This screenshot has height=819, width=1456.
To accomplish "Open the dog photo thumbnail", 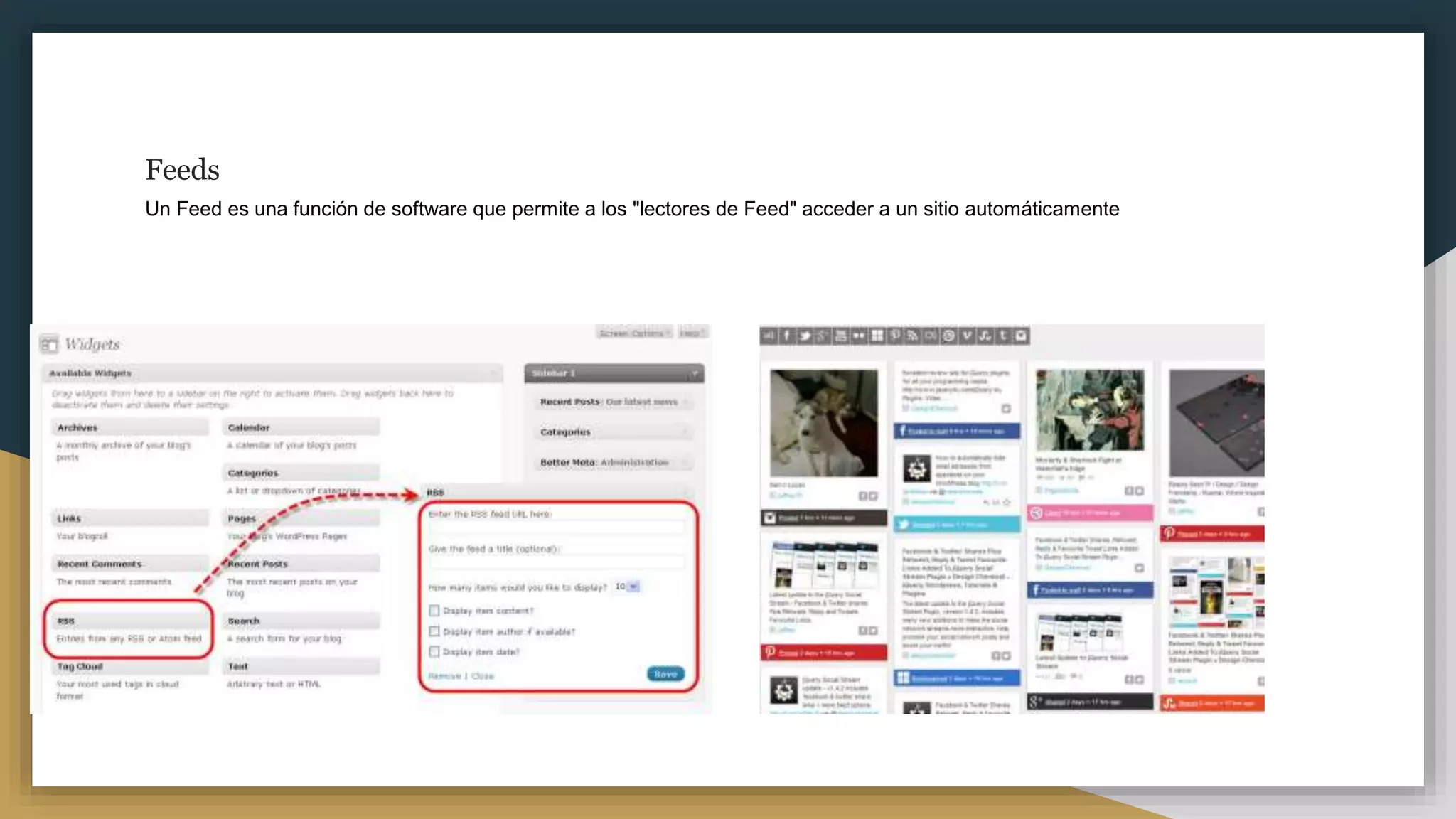I will [x=824, y=422].
